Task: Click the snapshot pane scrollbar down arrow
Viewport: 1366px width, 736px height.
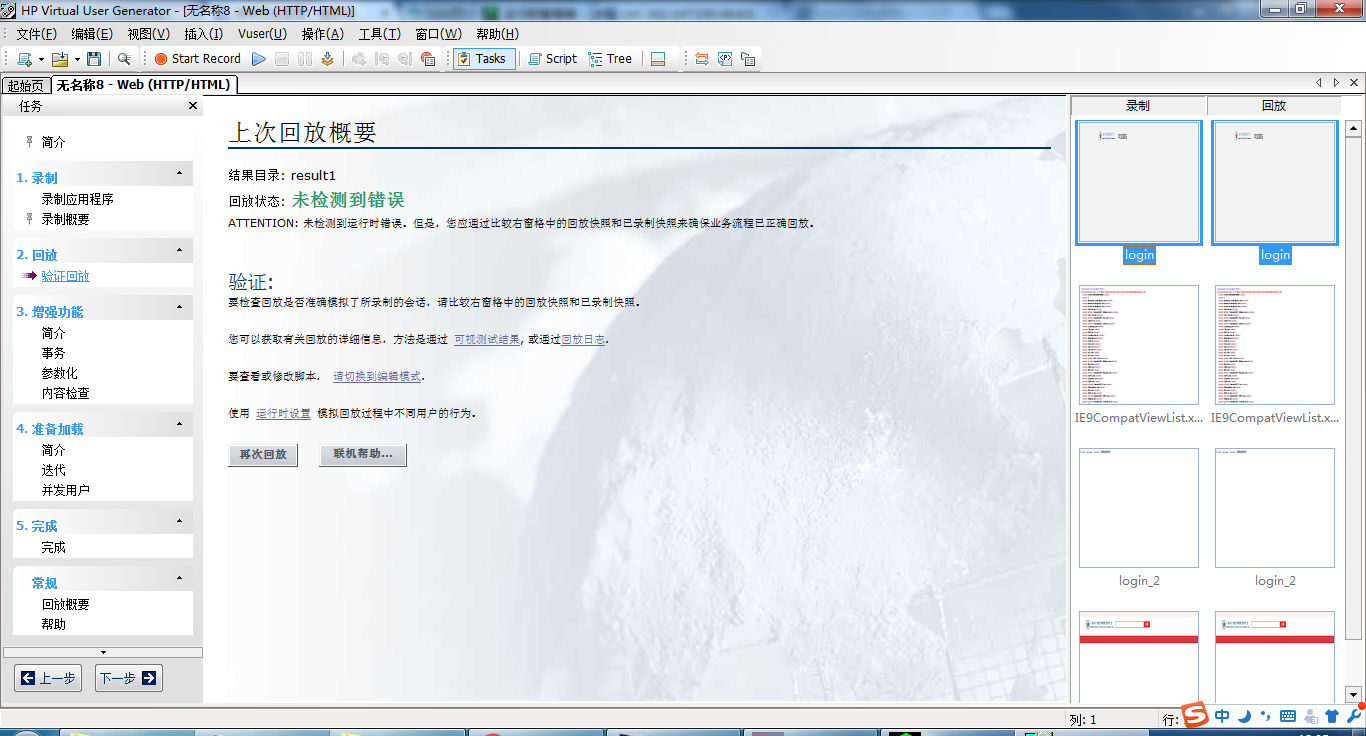Action: (1353, 694)
